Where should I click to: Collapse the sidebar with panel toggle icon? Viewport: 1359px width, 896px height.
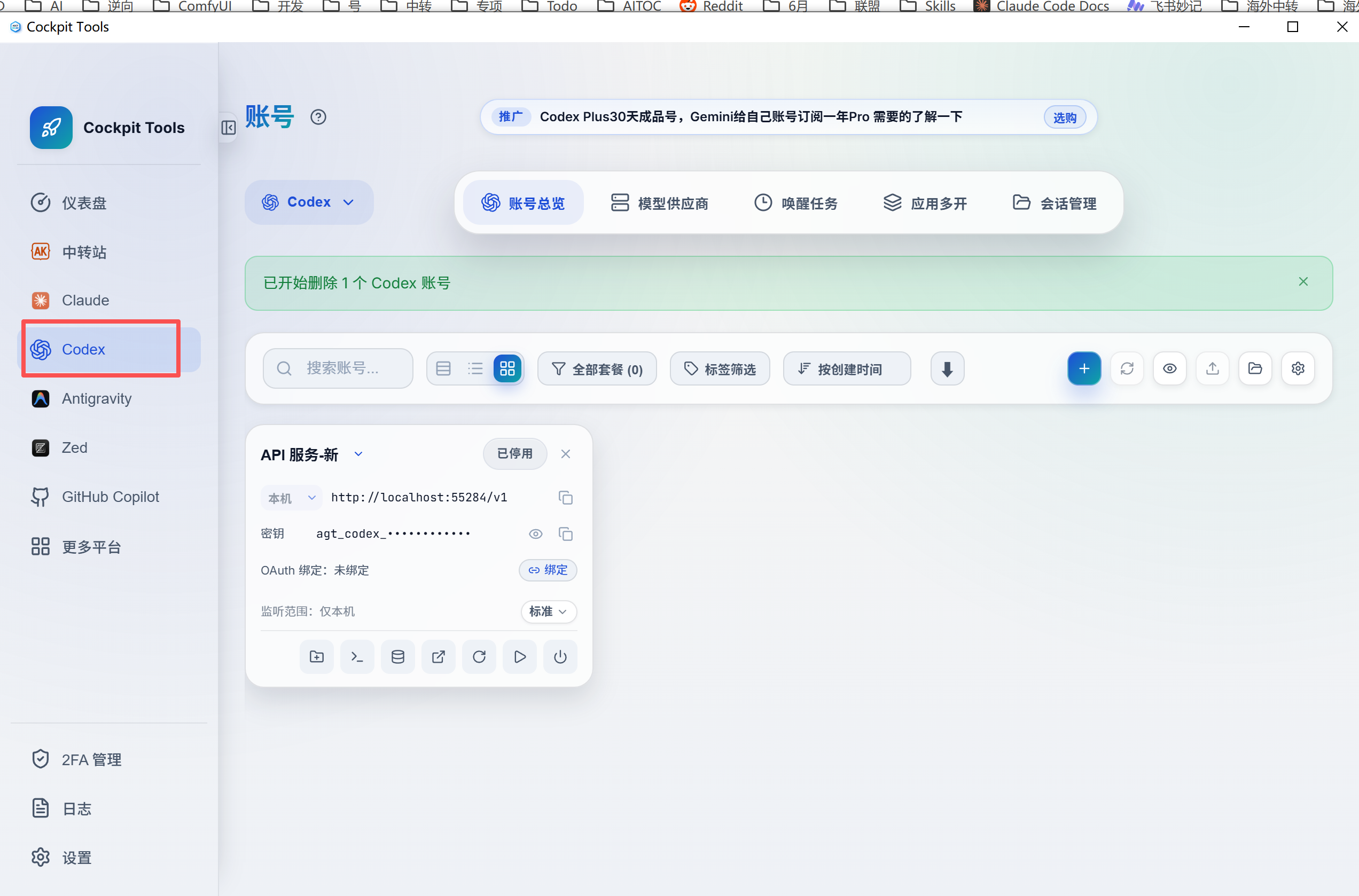228,128
